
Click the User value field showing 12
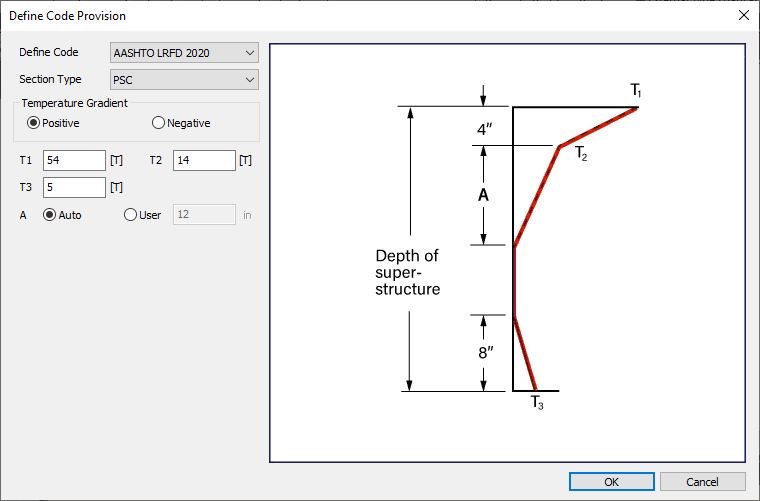click(x=205, y=214)
